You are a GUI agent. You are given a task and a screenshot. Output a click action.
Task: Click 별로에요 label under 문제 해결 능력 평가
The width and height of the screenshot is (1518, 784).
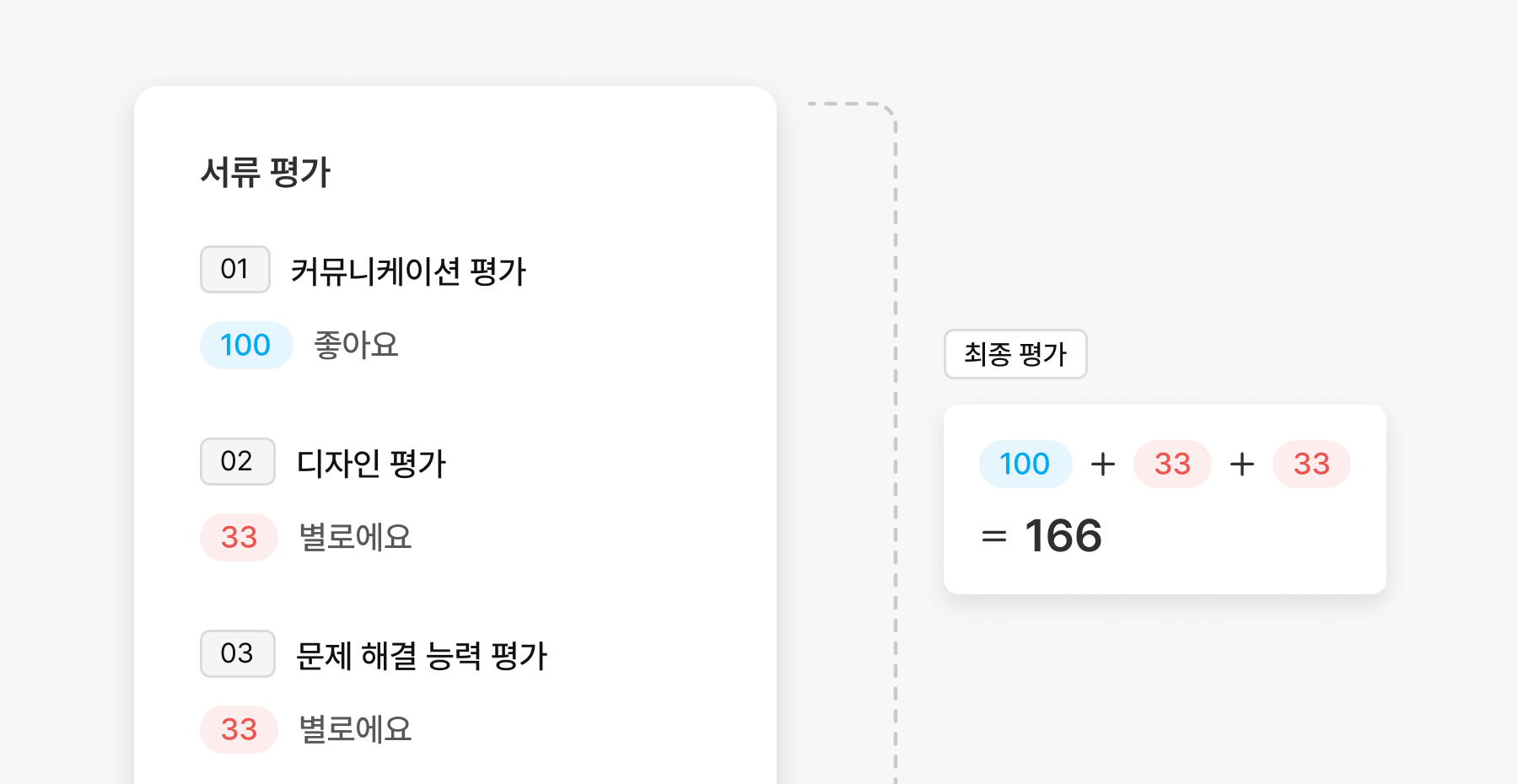tap(355, 729)
